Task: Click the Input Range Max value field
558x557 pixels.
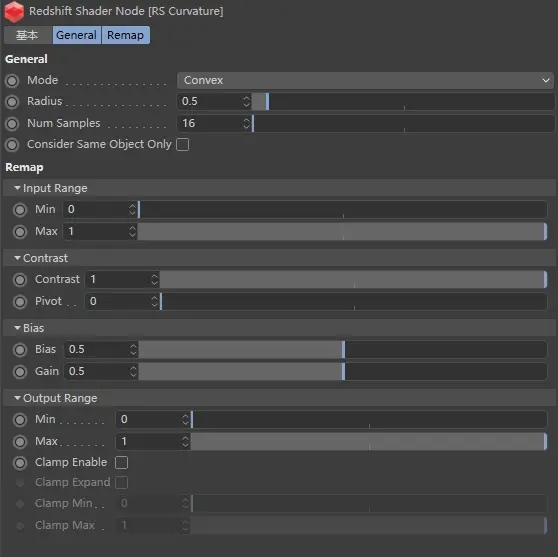Action: point(96,232)
